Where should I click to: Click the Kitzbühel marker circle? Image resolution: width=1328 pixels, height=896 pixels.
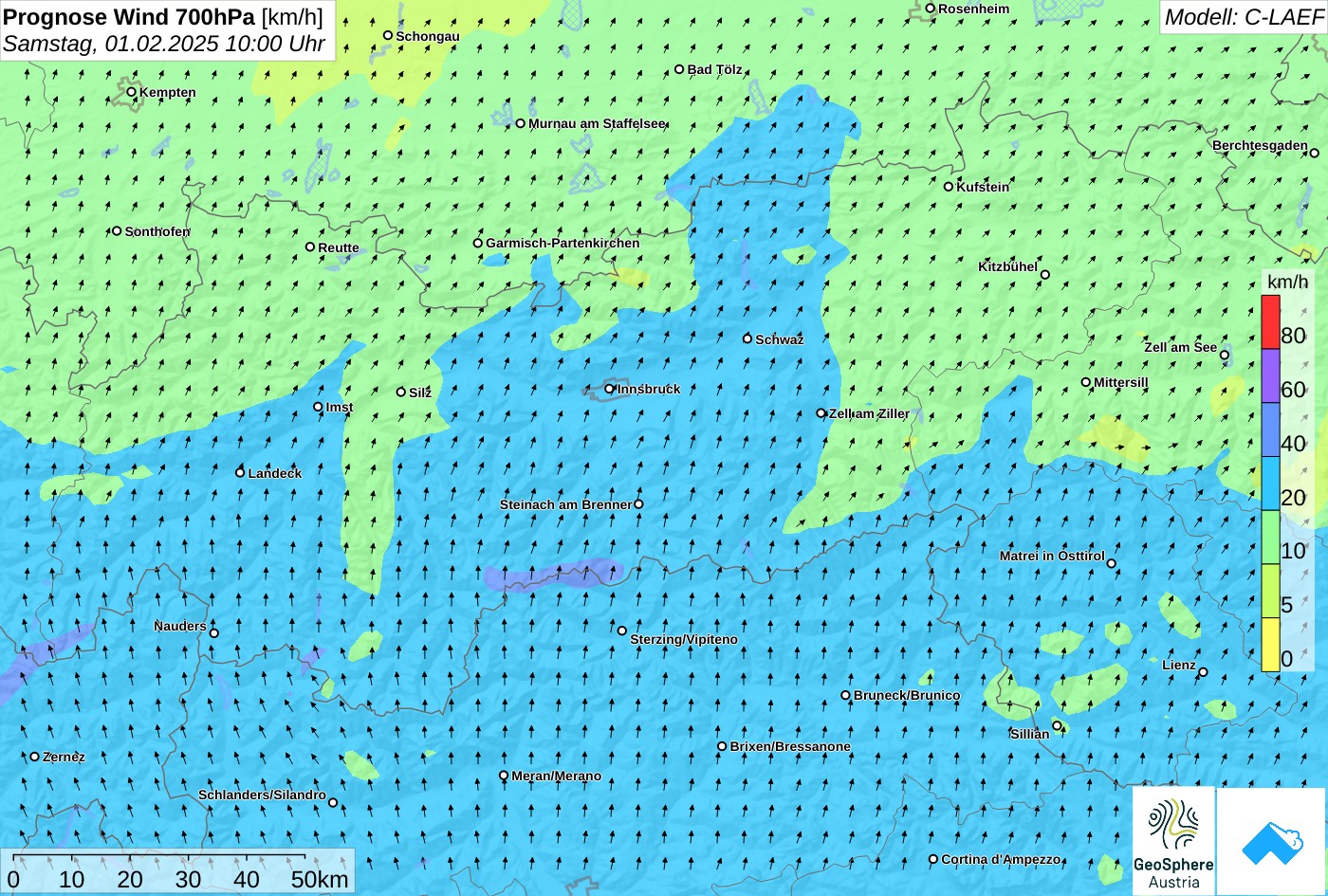[1045, 275]
